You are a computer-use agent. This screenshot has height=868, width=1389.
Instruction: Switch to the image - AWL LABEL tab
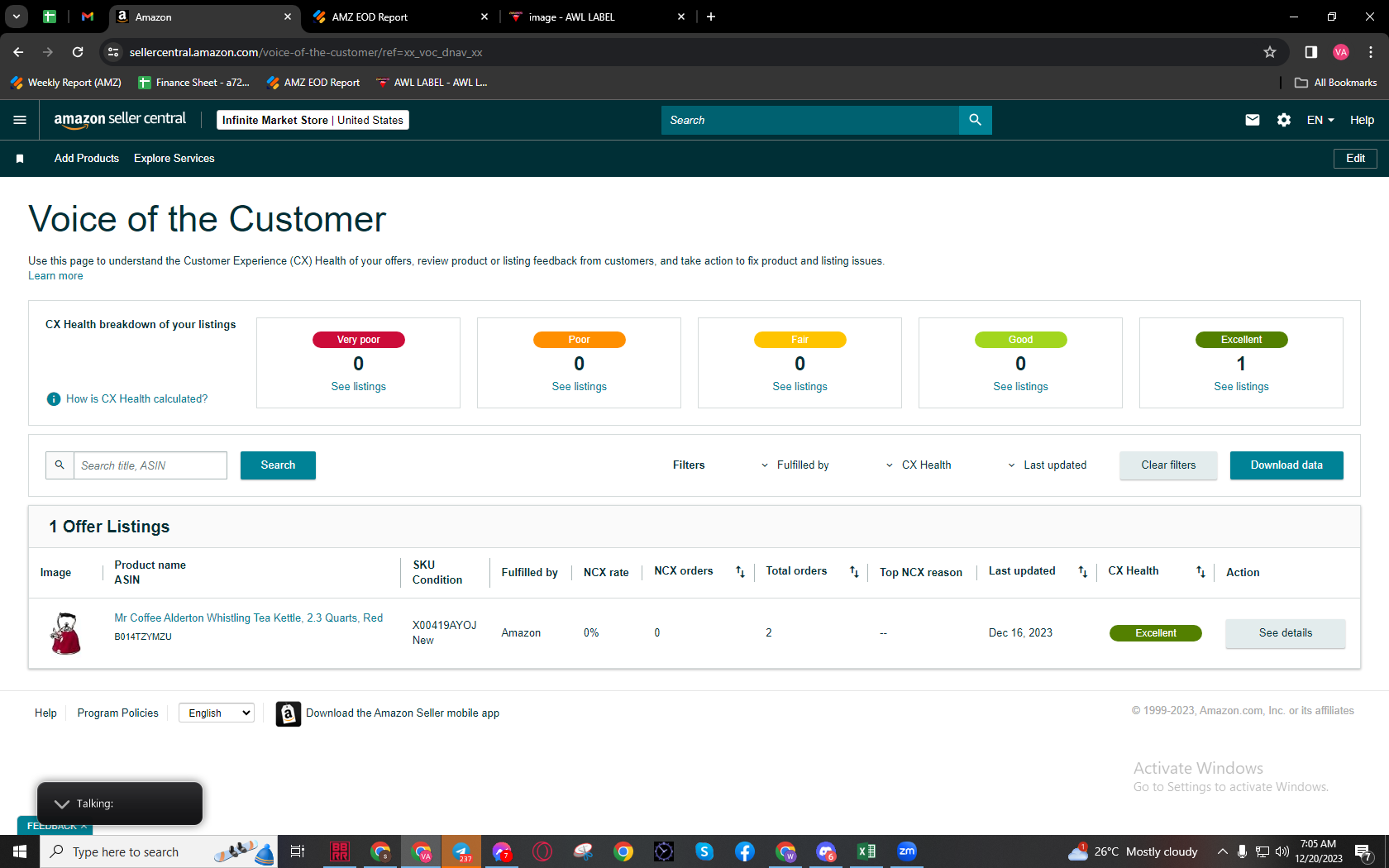tap(598, 17)
